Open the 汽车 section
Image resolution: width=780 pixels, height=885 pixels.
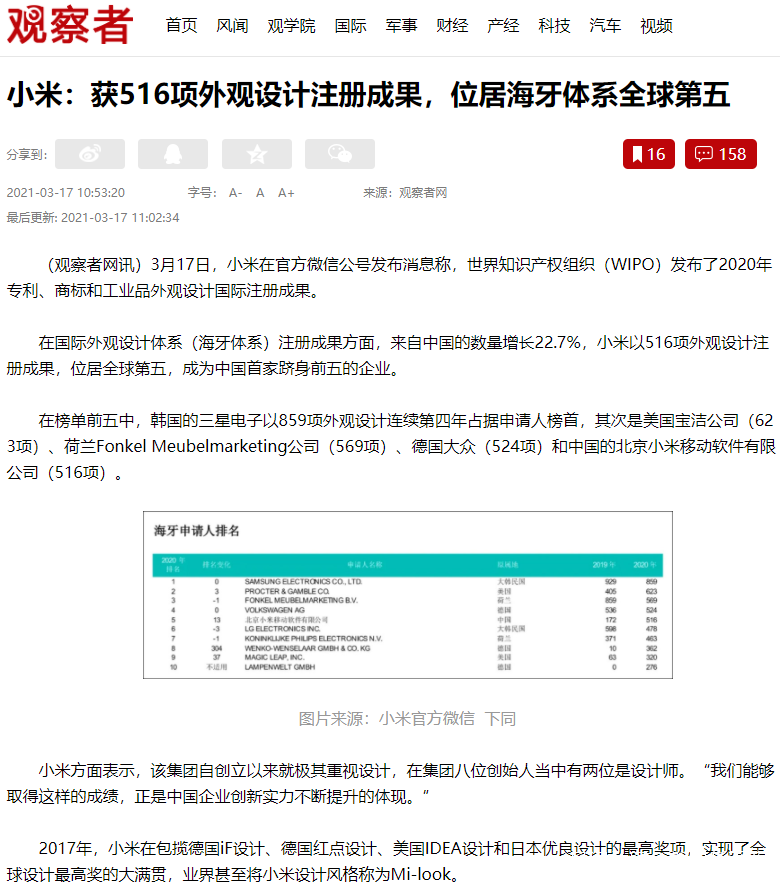(x=605, y=26)
